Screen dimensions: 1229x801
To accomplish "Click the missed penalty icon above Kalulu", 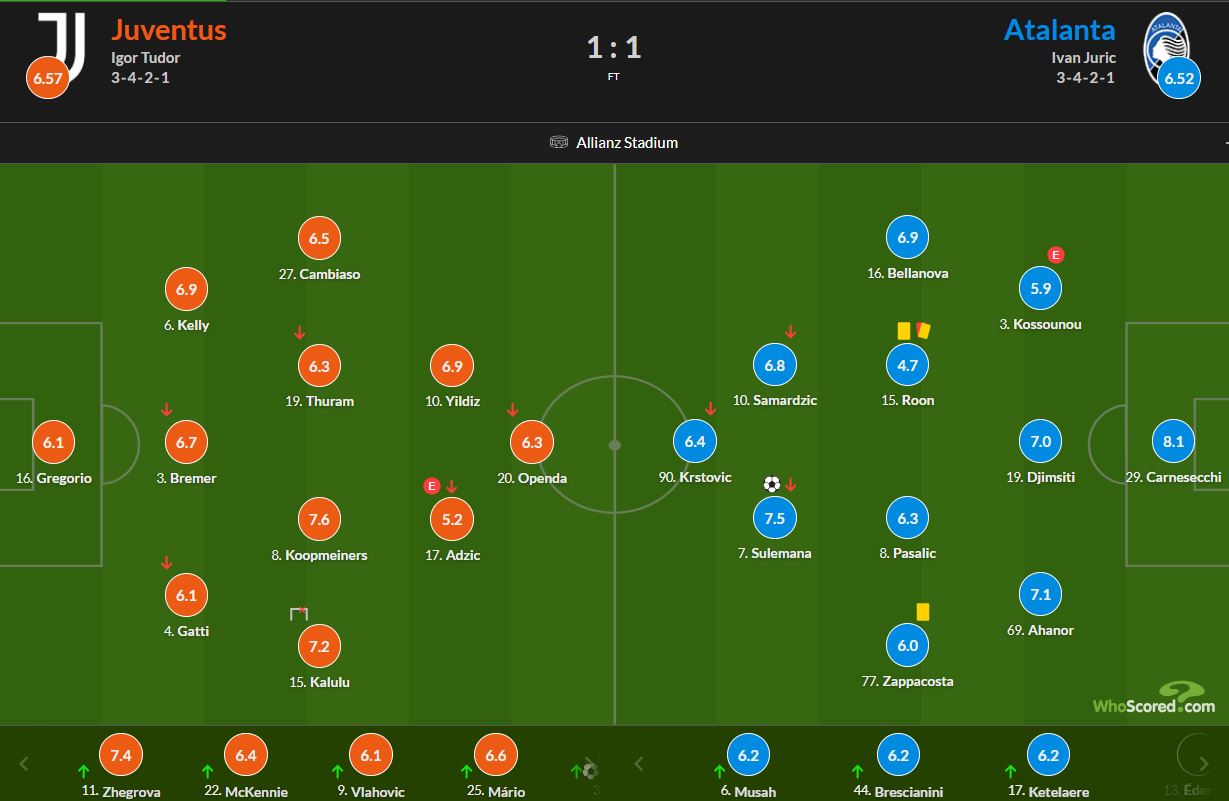I will (298, 613).
